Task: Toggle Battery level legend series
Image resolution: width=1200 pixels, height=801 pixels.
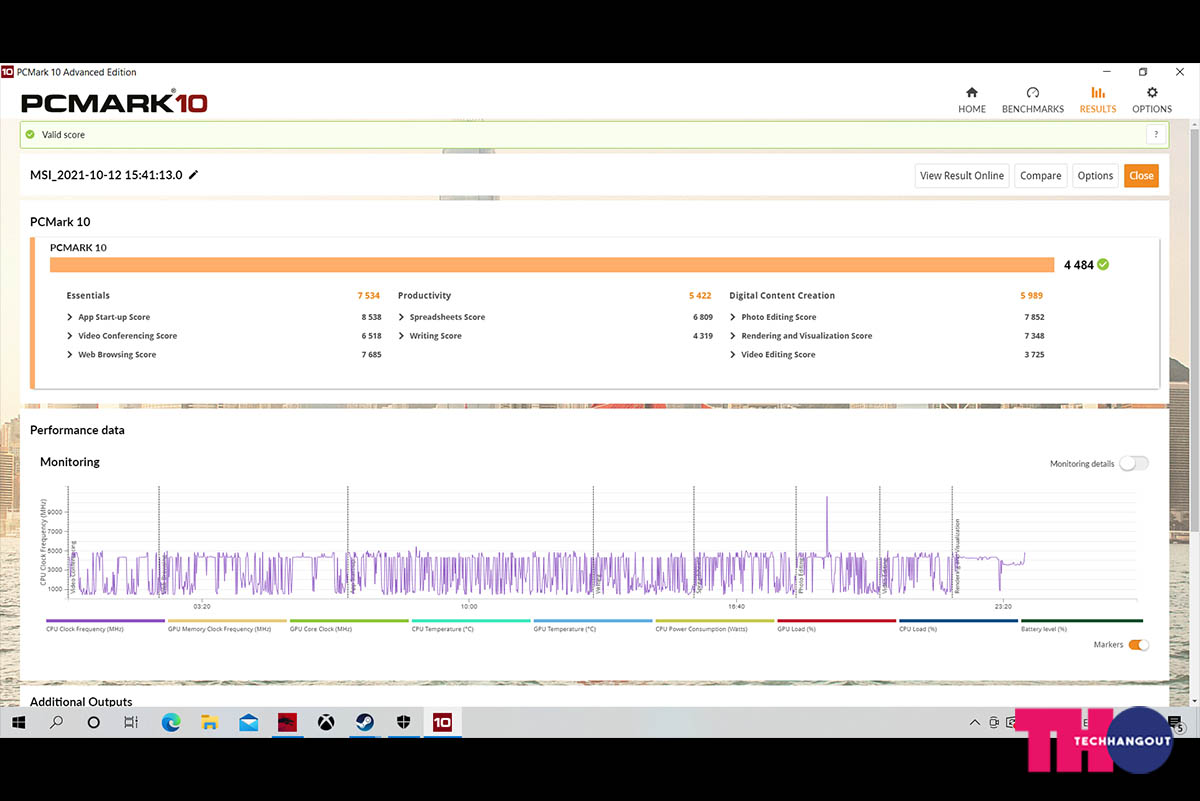Action: (1081, 625)
